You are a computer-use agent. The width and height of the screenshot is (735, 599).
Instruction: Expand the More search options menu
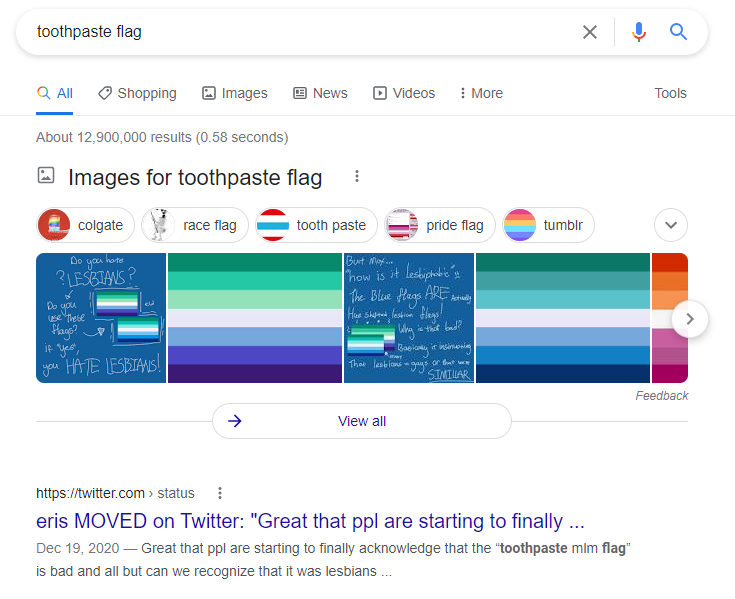click(481, 93)
